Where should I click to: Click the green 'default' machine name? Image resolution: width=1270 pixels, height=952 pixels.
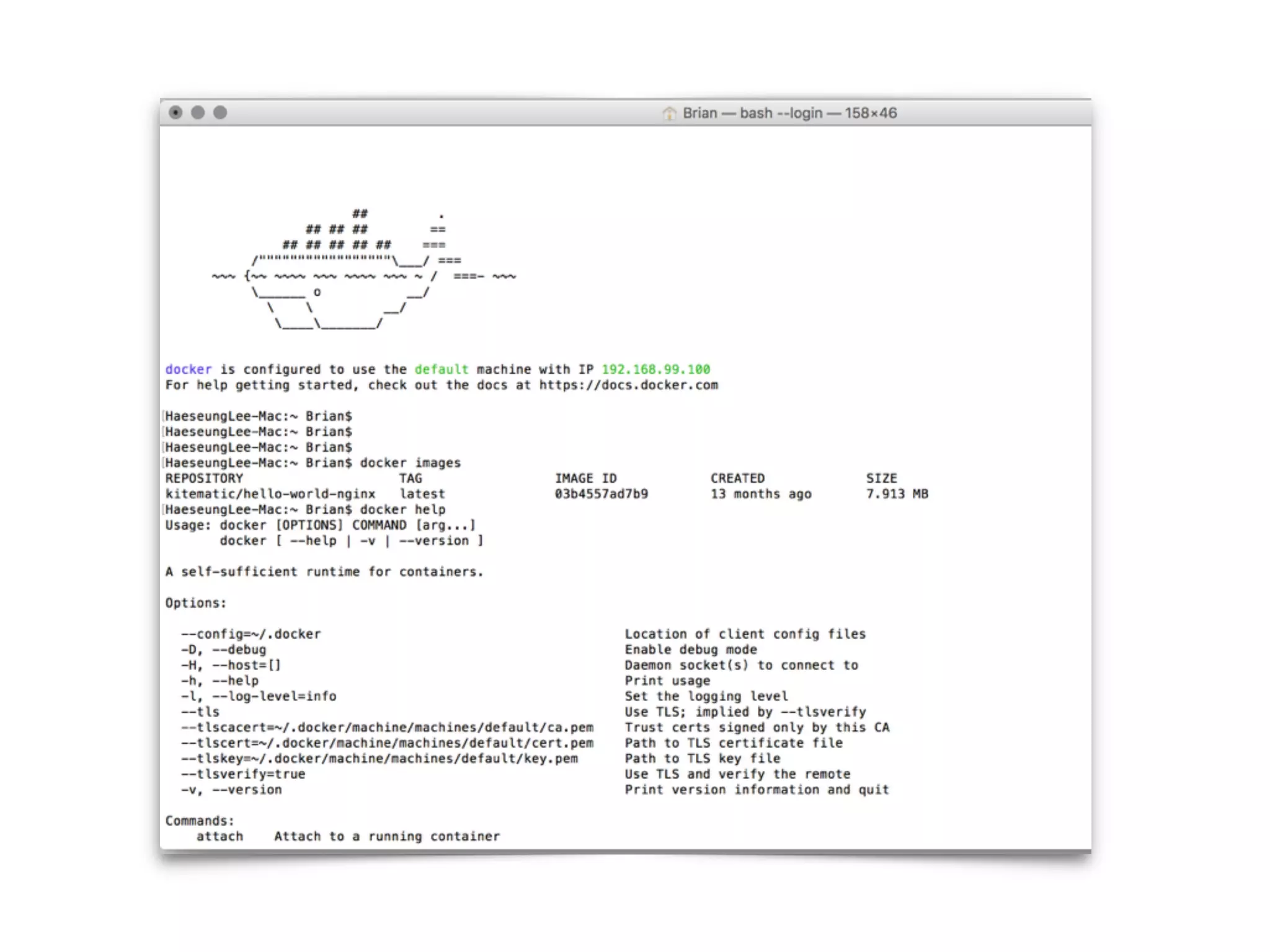441,369
